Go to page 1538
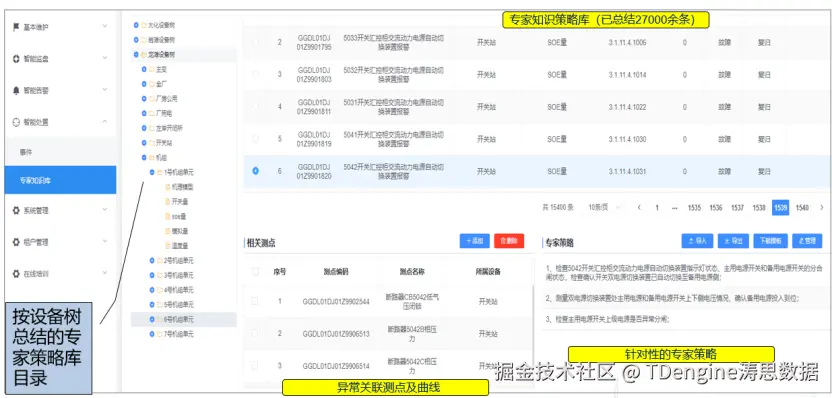Viewport: 832px width, 398px height. (759, 207)
